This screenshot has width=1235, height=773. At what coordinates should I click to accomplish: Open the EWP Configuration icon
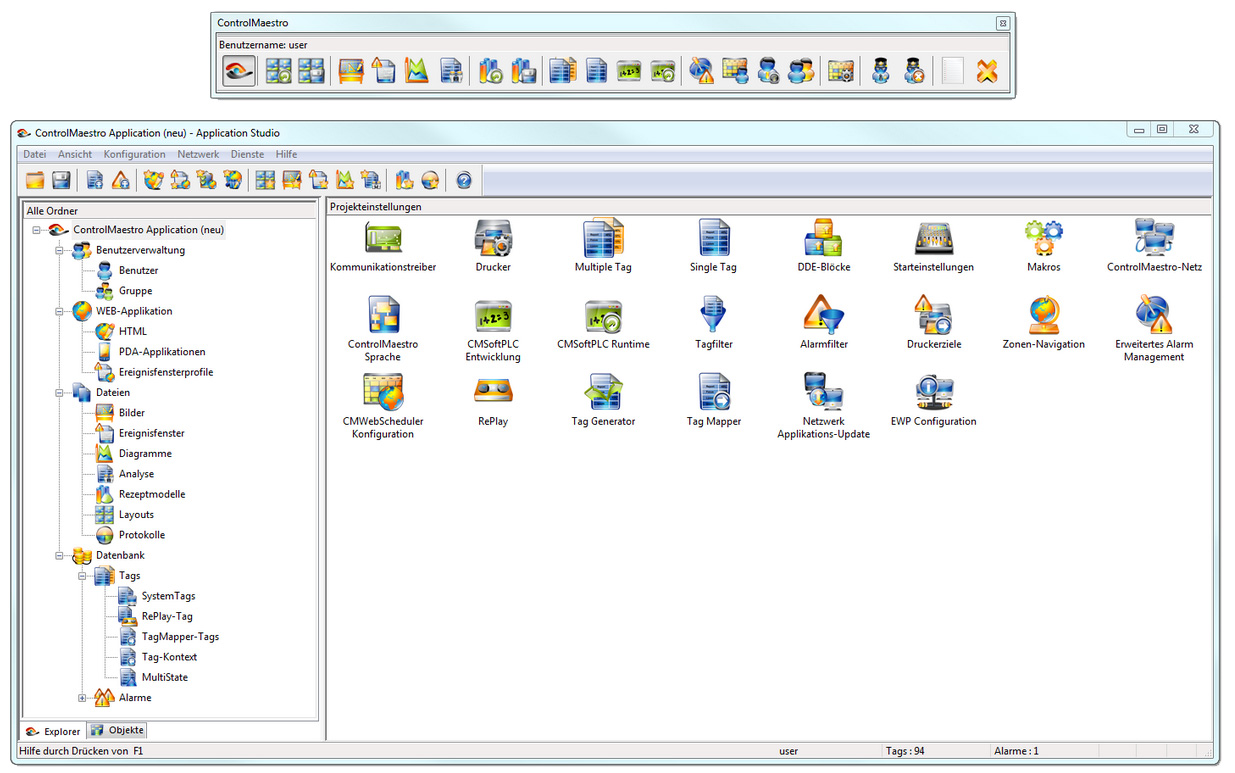coord(933,392)
